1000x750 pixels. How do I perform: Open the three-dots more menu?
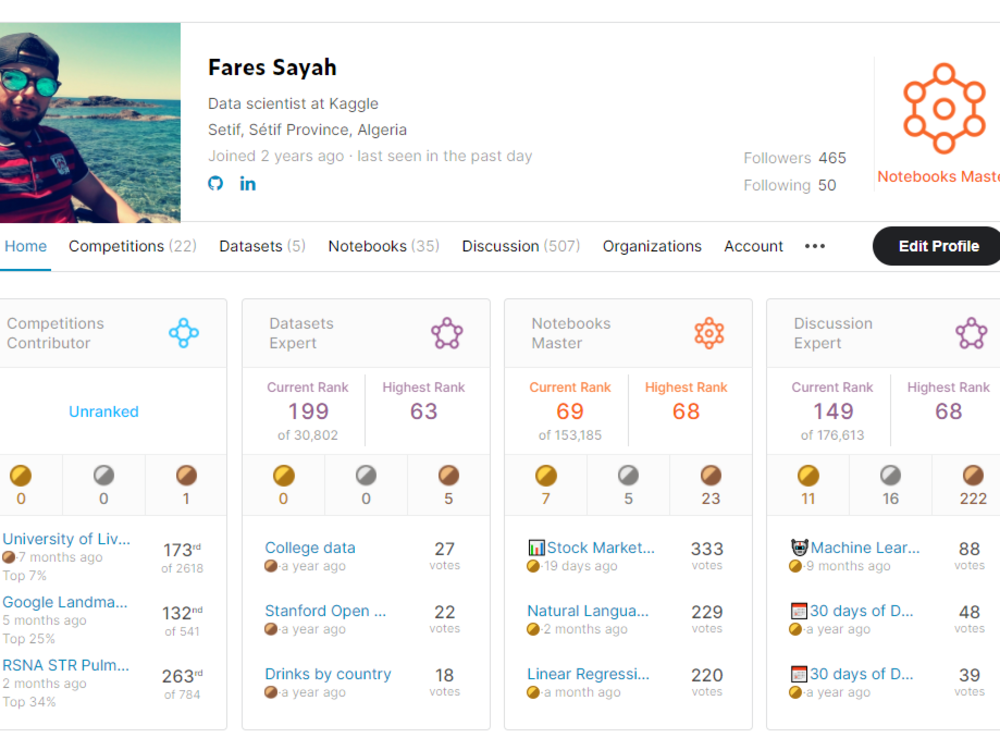[815, 246]
